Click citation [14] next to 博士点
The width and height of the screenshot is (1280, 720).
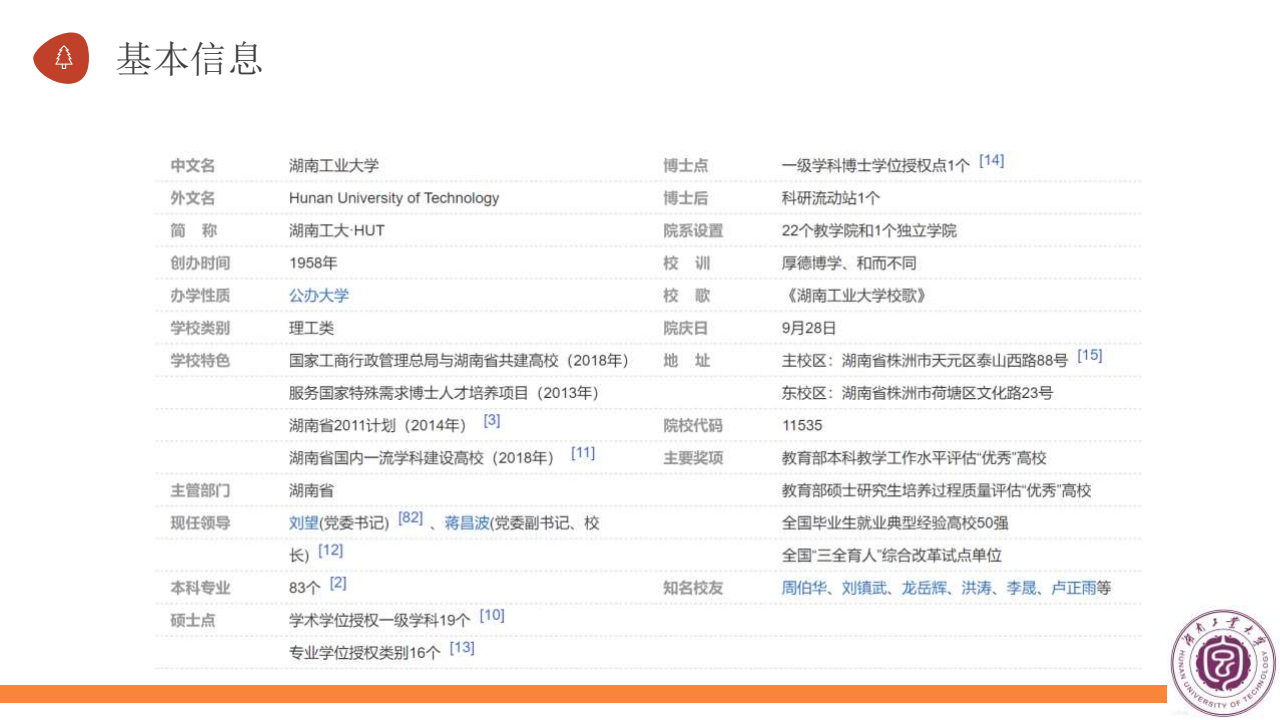click(x=991, y=160)
